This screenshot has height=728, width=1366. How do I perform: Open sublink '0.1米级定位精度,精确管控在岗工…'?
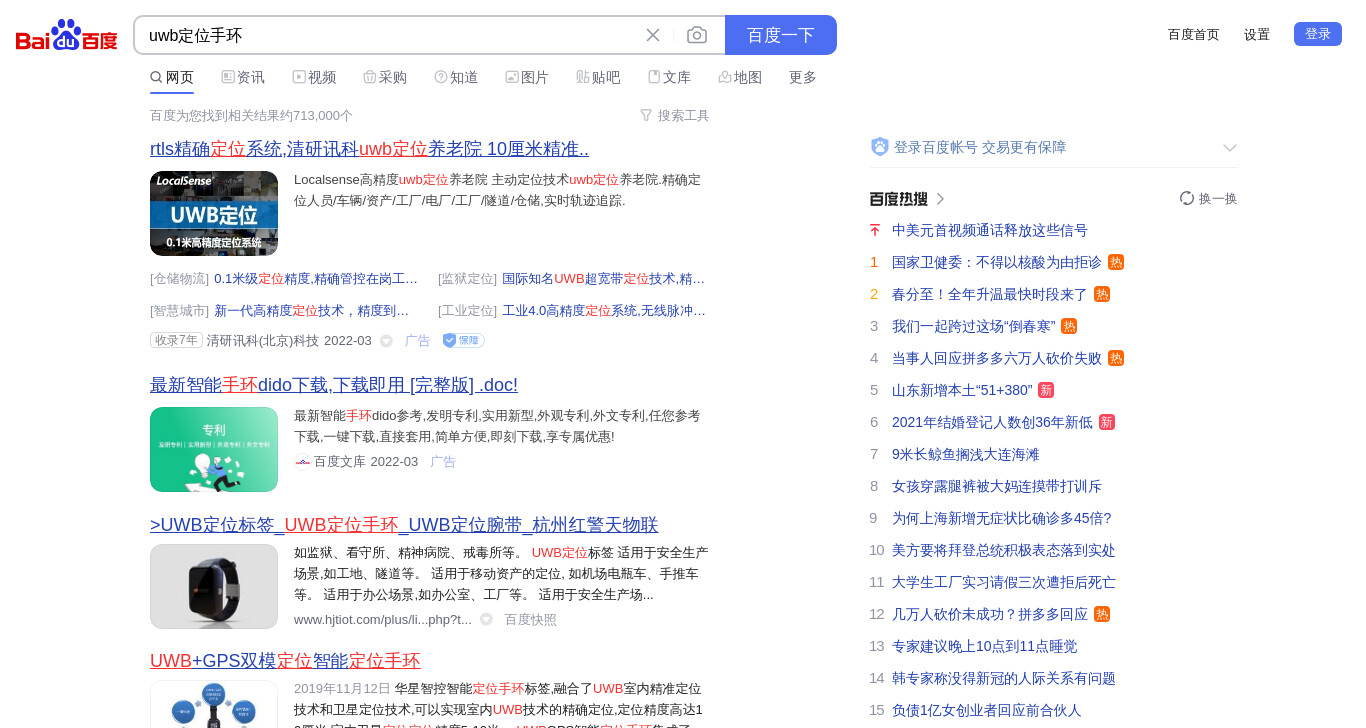click(316, 279)
